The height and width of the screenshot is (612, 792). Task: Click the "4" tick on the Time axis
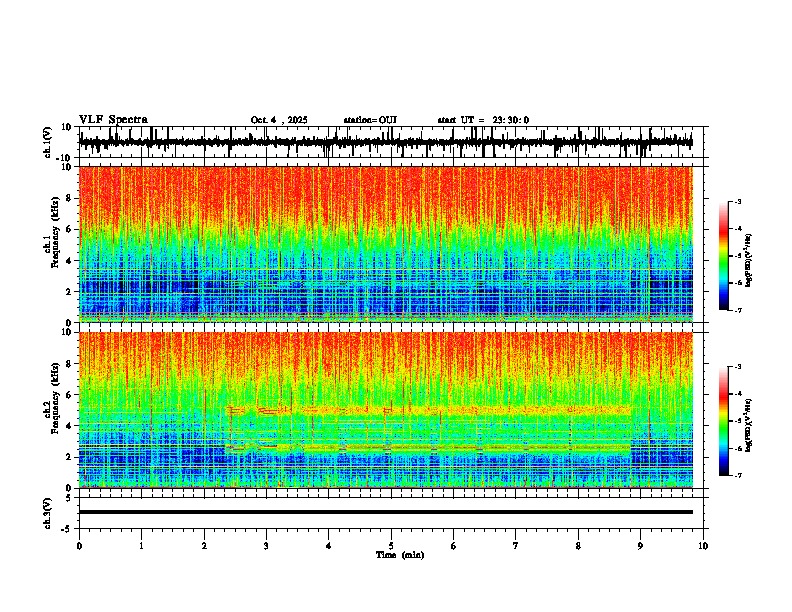point(329,546)
